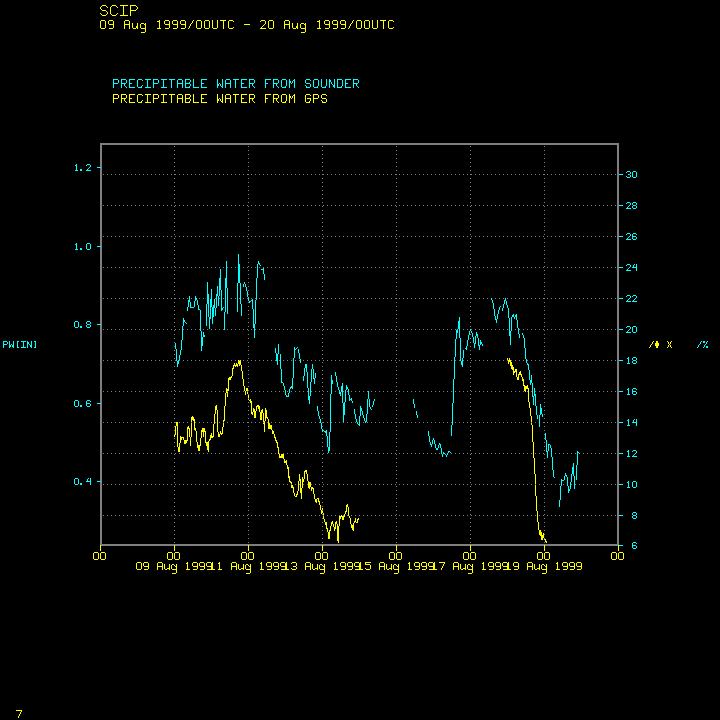Select the Precipitable Water From GPS legend entry
This screenshot has height=720, width=720.
point(220,99)
